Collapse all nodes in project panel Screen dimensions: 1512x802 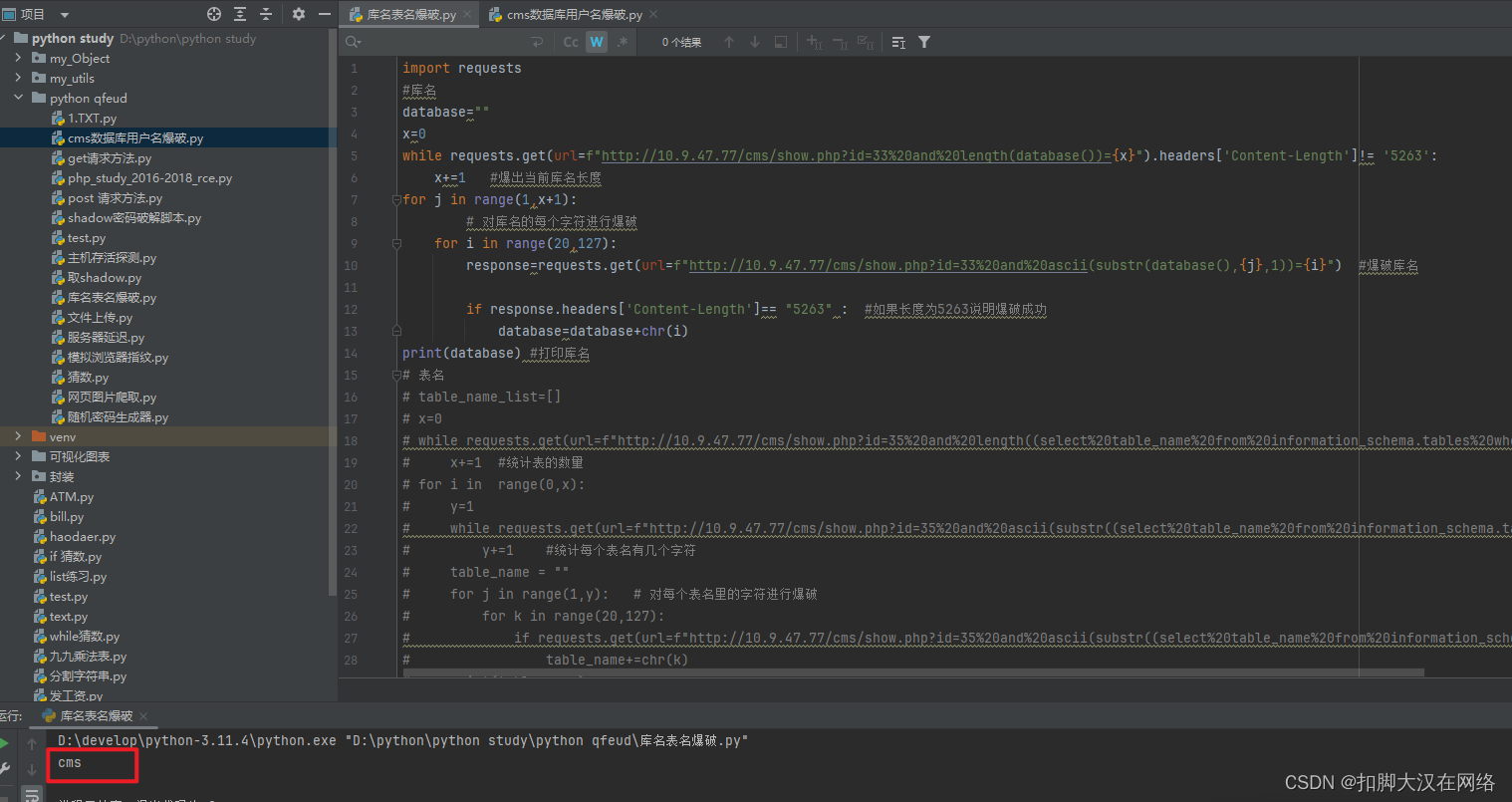[266, 14]
